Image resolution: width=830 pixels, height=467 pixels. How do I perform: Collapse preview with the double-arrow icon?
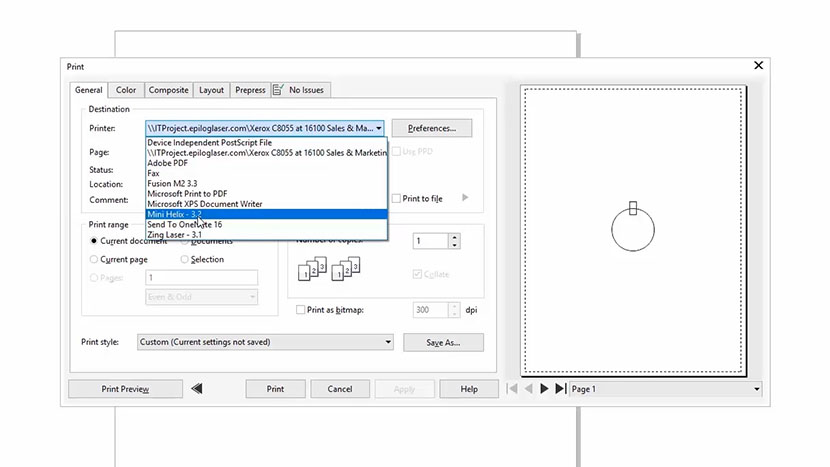point(197,389)
